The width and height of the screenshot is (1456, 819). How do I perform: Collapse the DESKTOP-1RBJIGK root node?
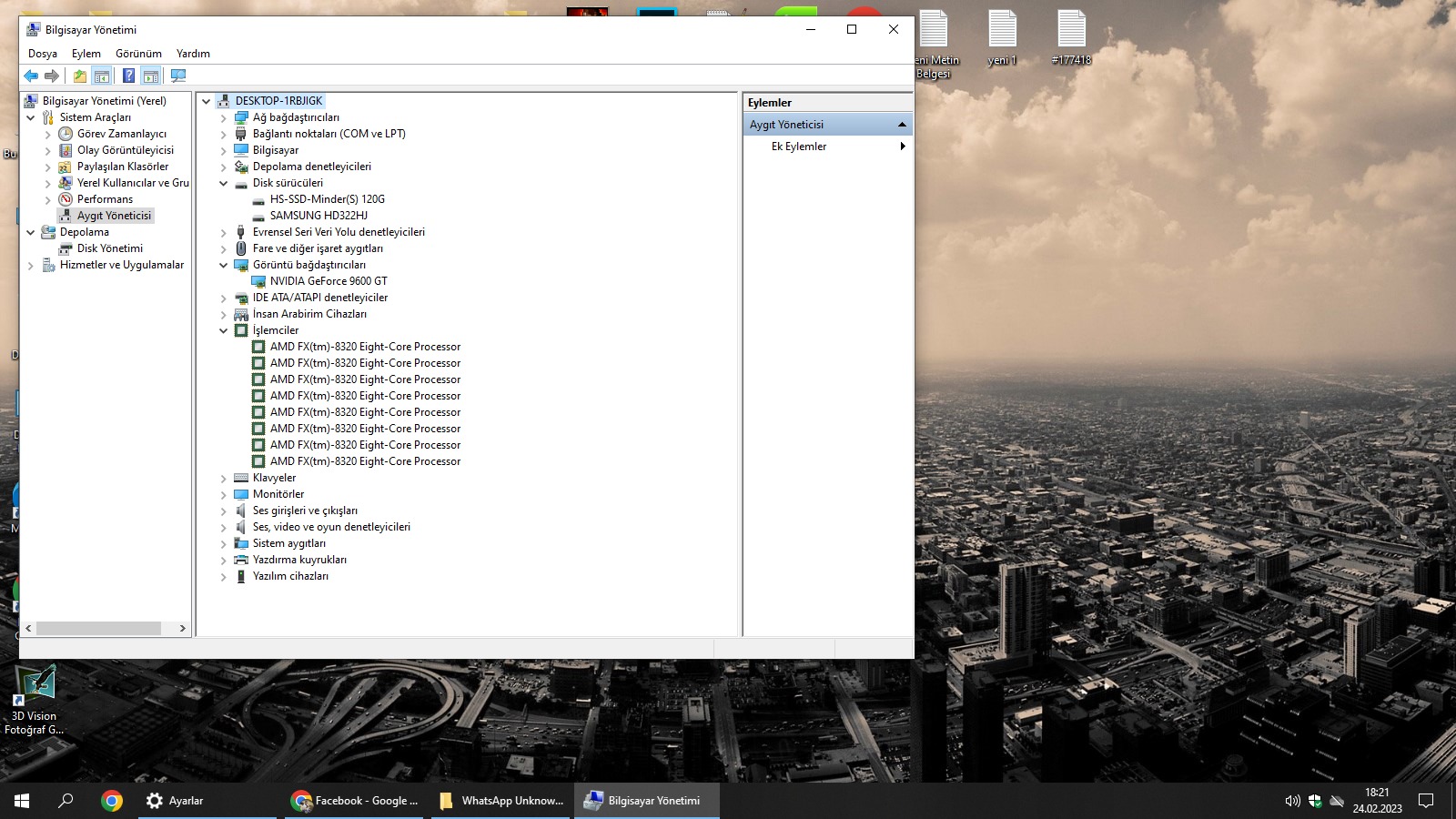207,101
